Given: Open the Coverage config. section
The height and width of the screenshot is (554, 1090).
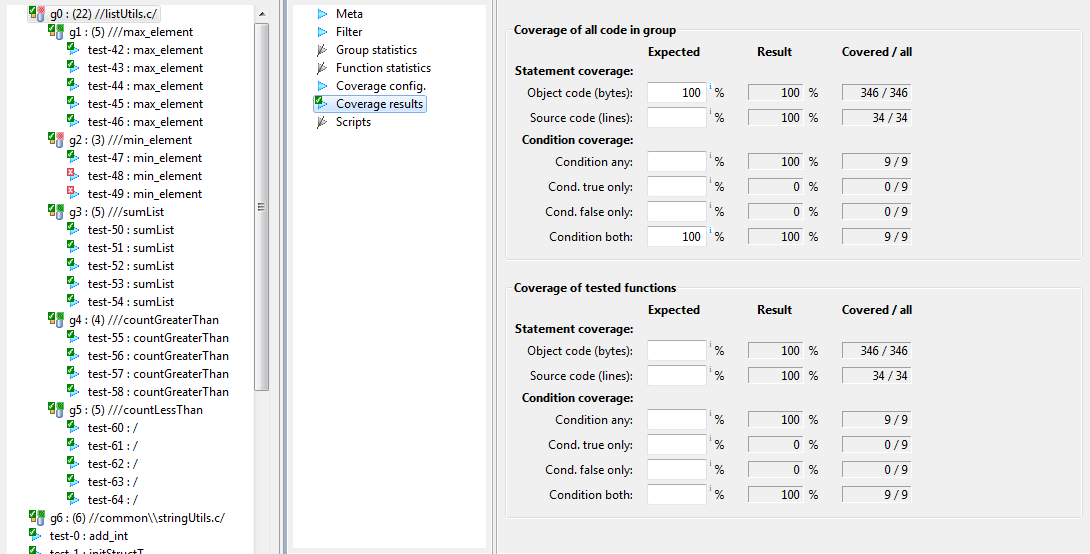Looking at the screenshot, I should (380, 85).
